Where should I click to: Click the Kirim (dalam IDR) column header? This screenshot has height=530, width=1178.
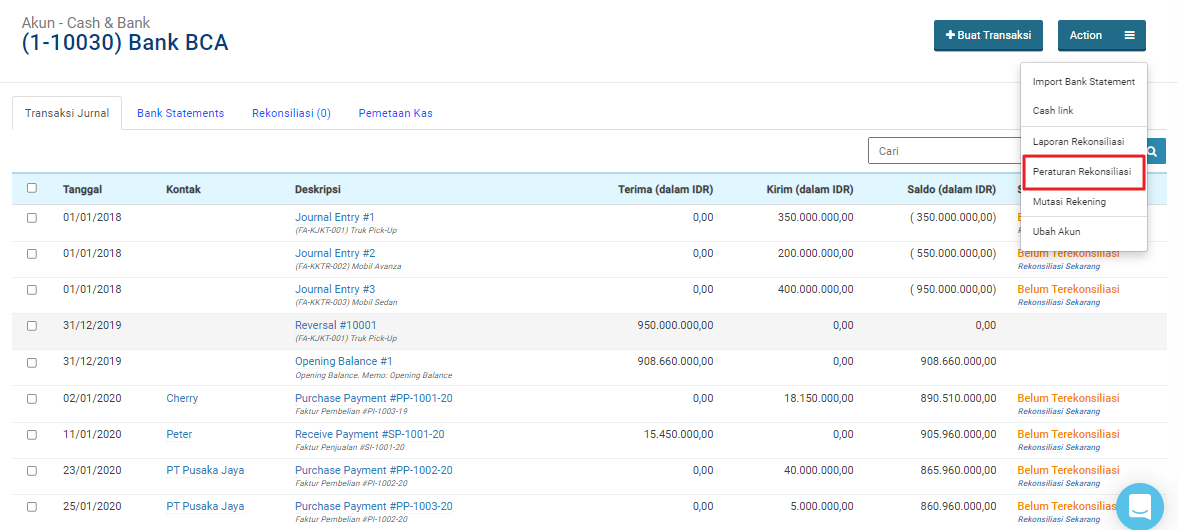(x=810, y=189)
